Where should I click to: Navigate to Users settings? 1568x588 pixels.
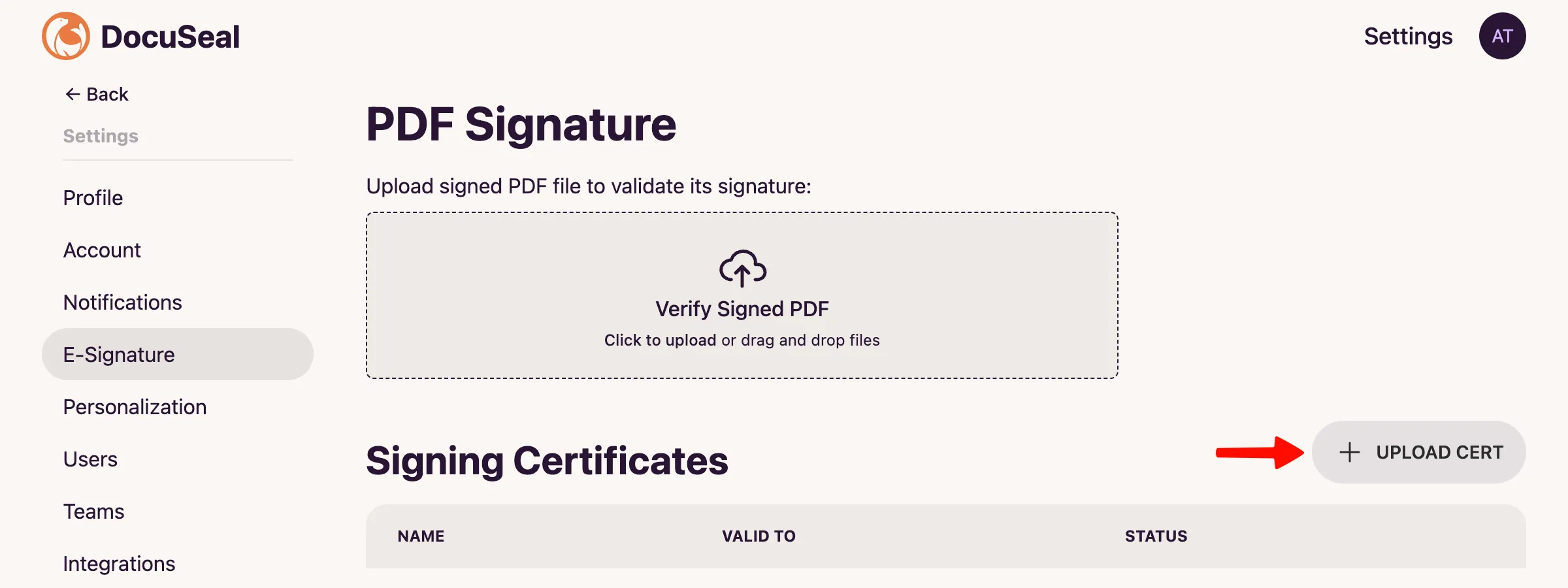tap(90, 459)
